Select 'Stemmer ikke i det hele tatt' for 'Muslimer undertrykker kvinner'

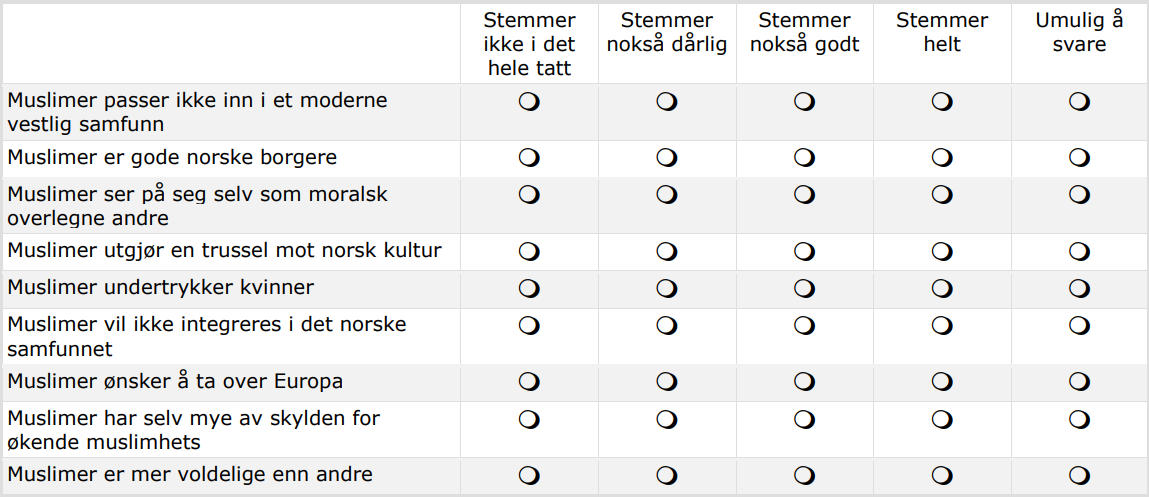pos(529,288)
